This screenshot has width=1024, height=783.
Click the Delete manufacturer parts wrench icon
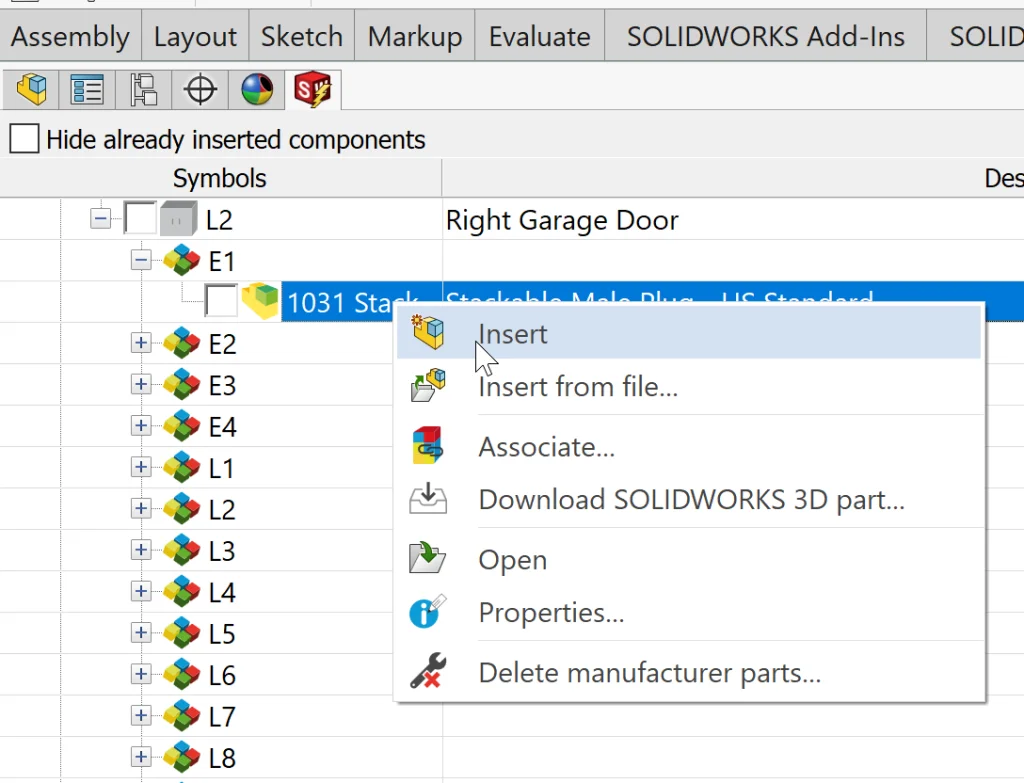428,673
